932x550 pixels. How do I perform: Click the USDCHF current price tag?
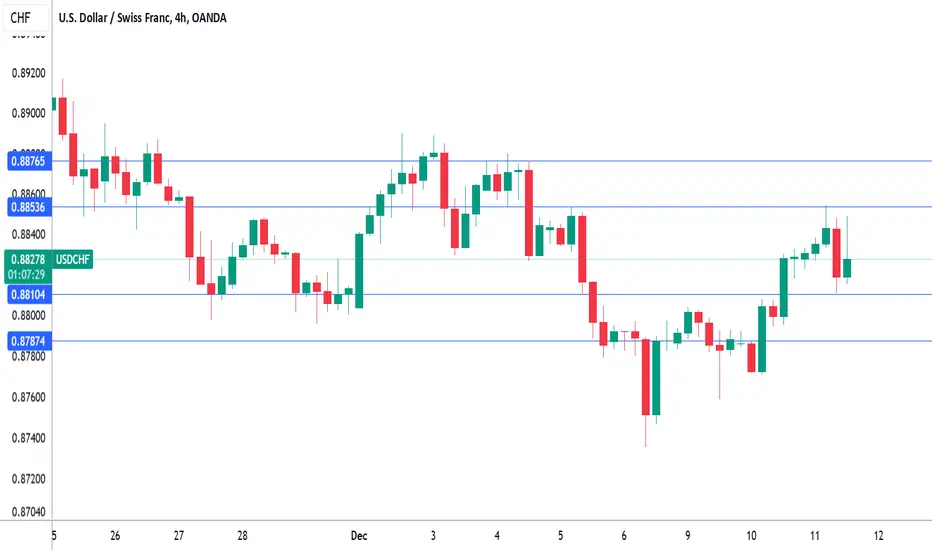(x=73, y=259)
